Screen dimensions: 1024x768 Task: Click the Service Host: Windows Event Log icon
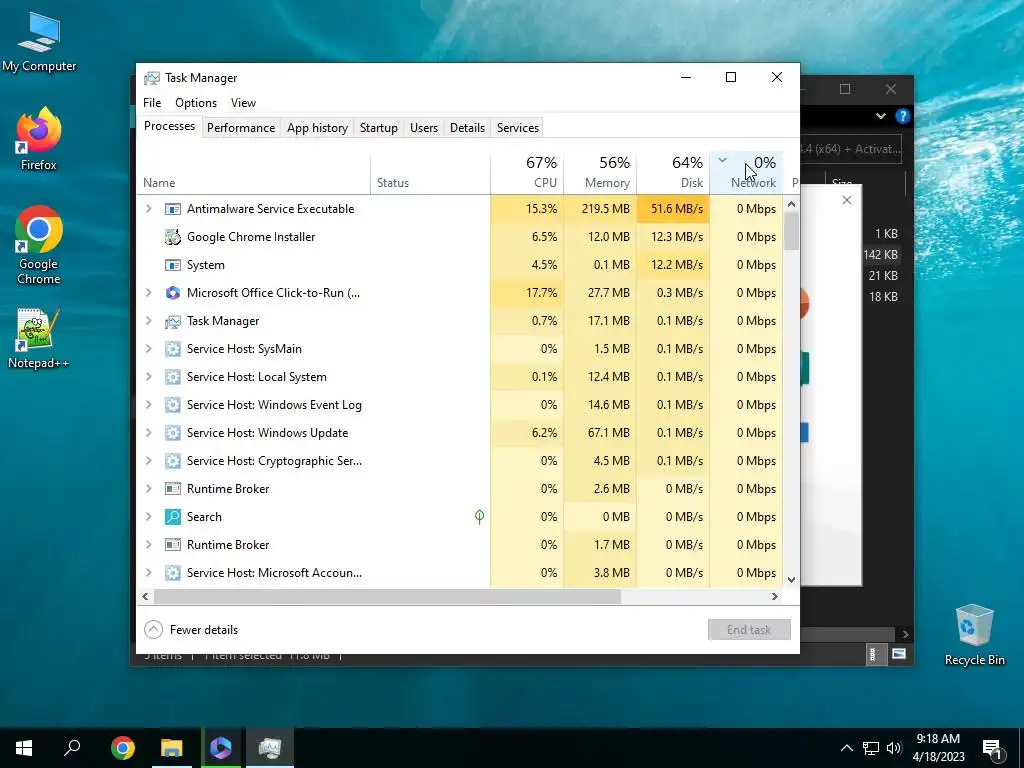click(x=172, y=405)
